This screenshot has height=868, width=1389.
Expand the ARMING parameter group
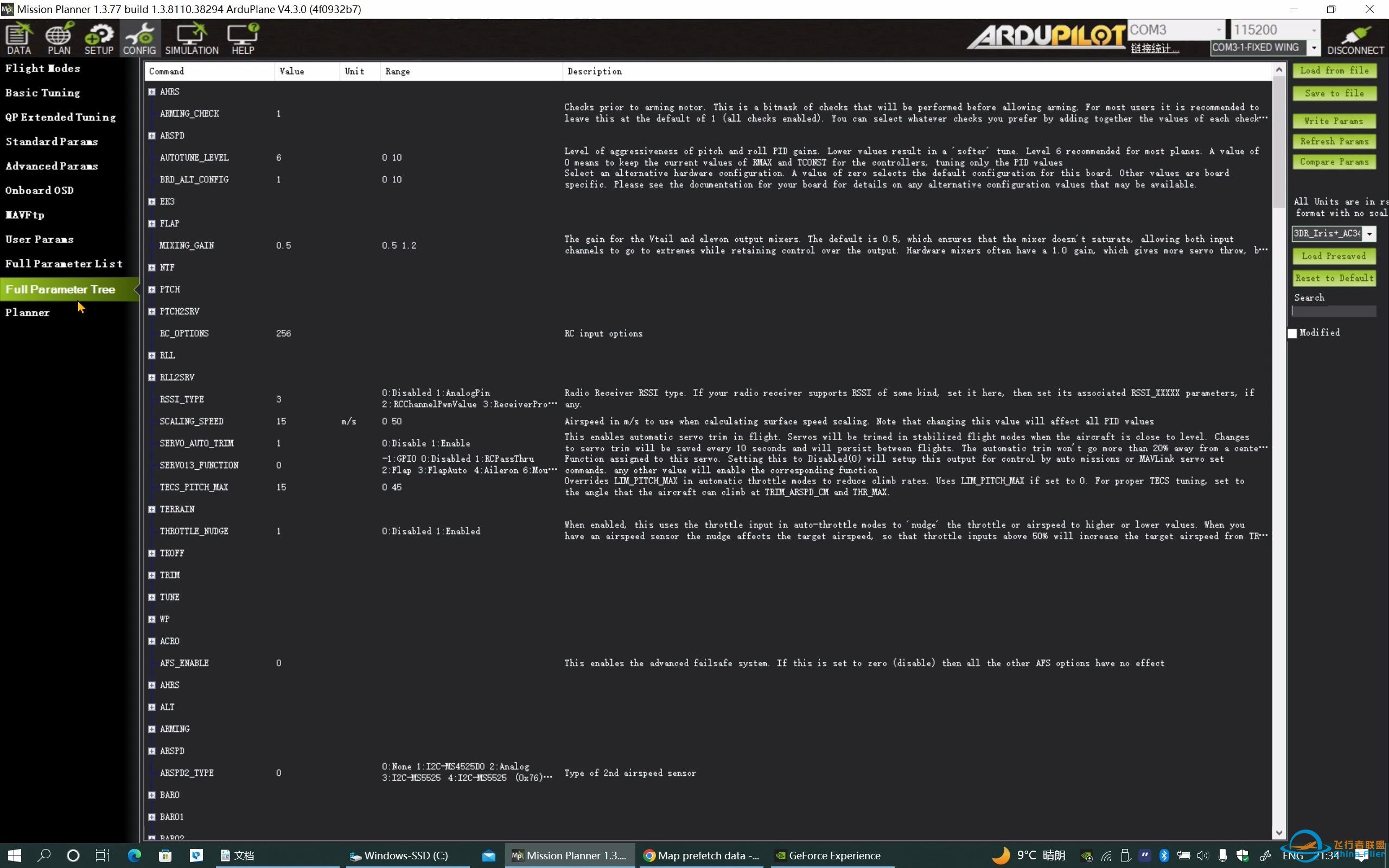click(151, 729)
